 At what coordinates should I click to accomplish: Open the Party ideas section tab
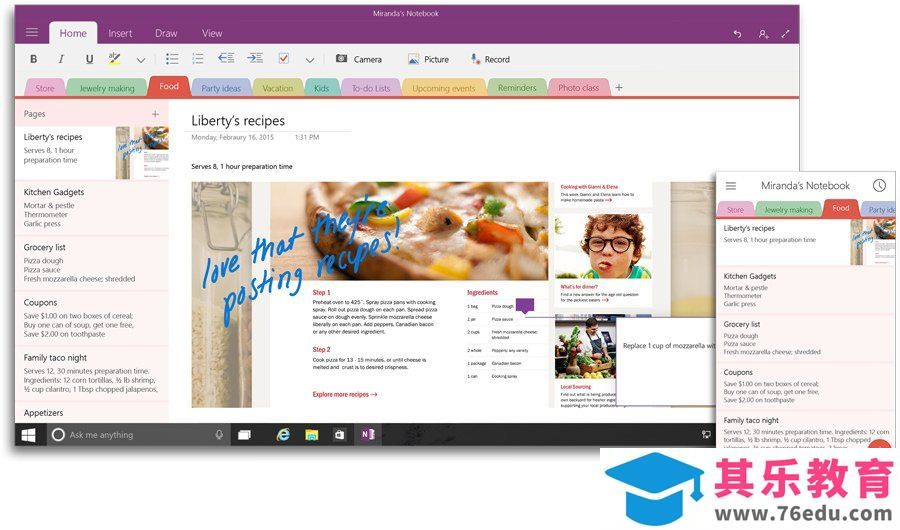(221, 88)
